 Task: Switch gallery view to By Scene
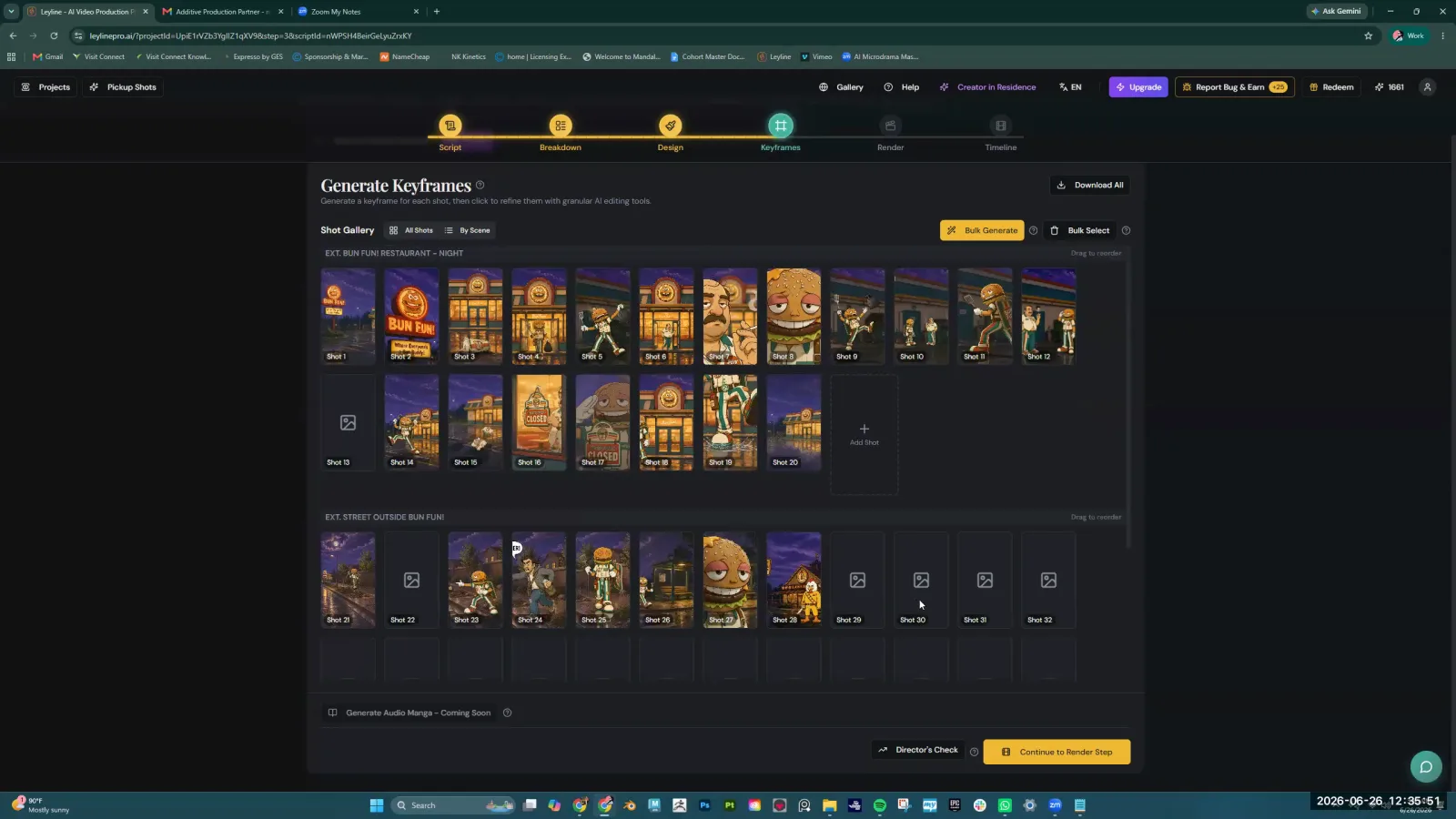[x=467, y=230]
